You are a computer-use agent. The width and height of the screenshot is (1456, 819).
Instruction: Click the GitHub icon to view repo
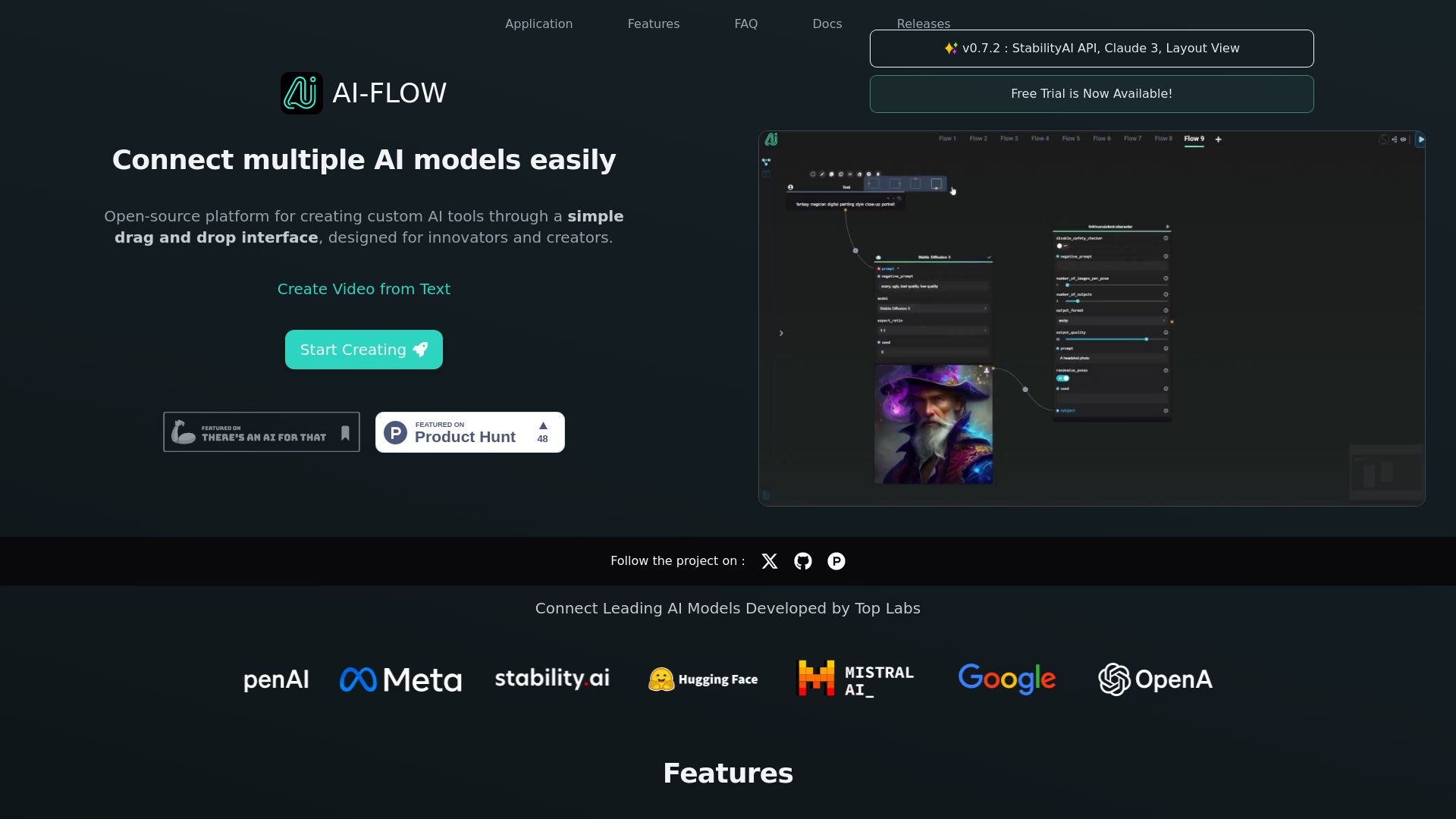(x=803, y=560)
